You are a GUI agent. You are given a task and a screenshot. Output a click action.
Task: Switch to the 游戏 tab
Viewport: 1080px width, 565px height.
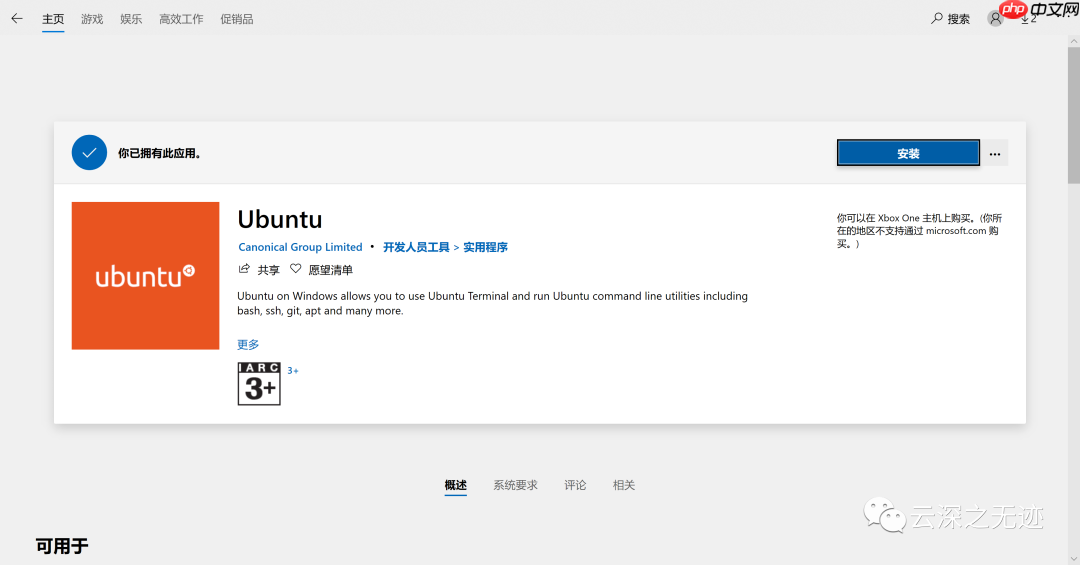[92, 19]
